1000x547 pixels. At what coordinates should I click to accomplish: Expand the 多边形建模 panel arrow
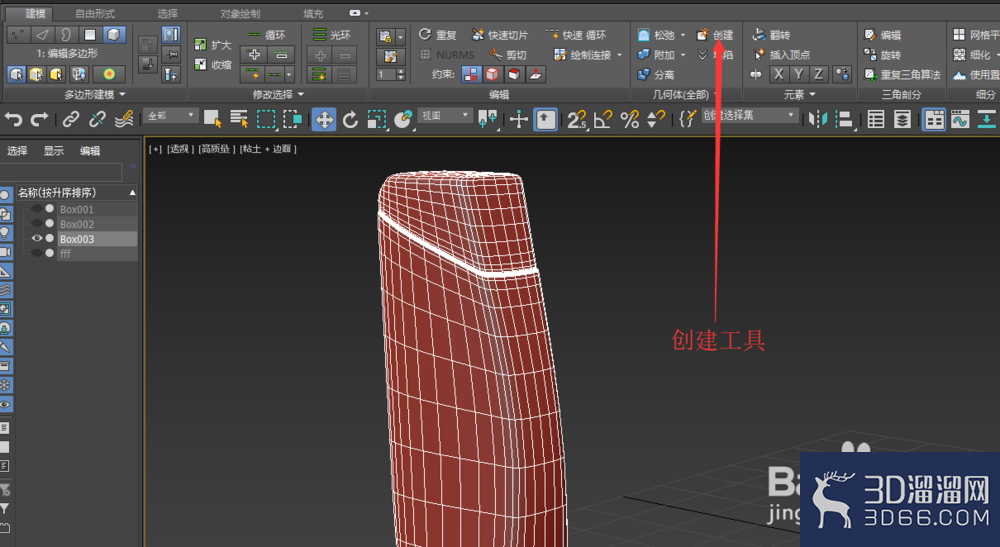pyautogui.click(x=122, y=94)
